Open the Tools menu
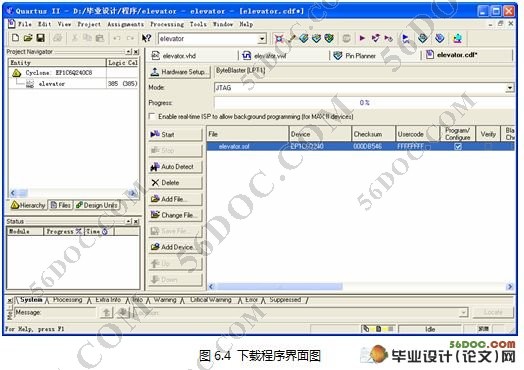524x370 pixels. point(198,24)
